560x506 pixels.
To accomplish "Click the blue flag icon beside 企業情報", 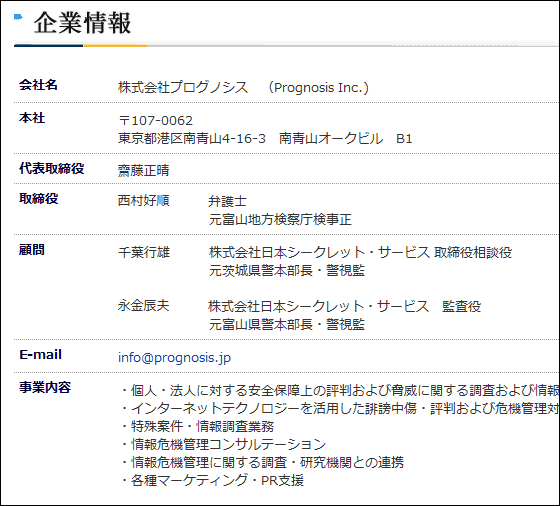I will pyautogui.click(x=18, y=17).
